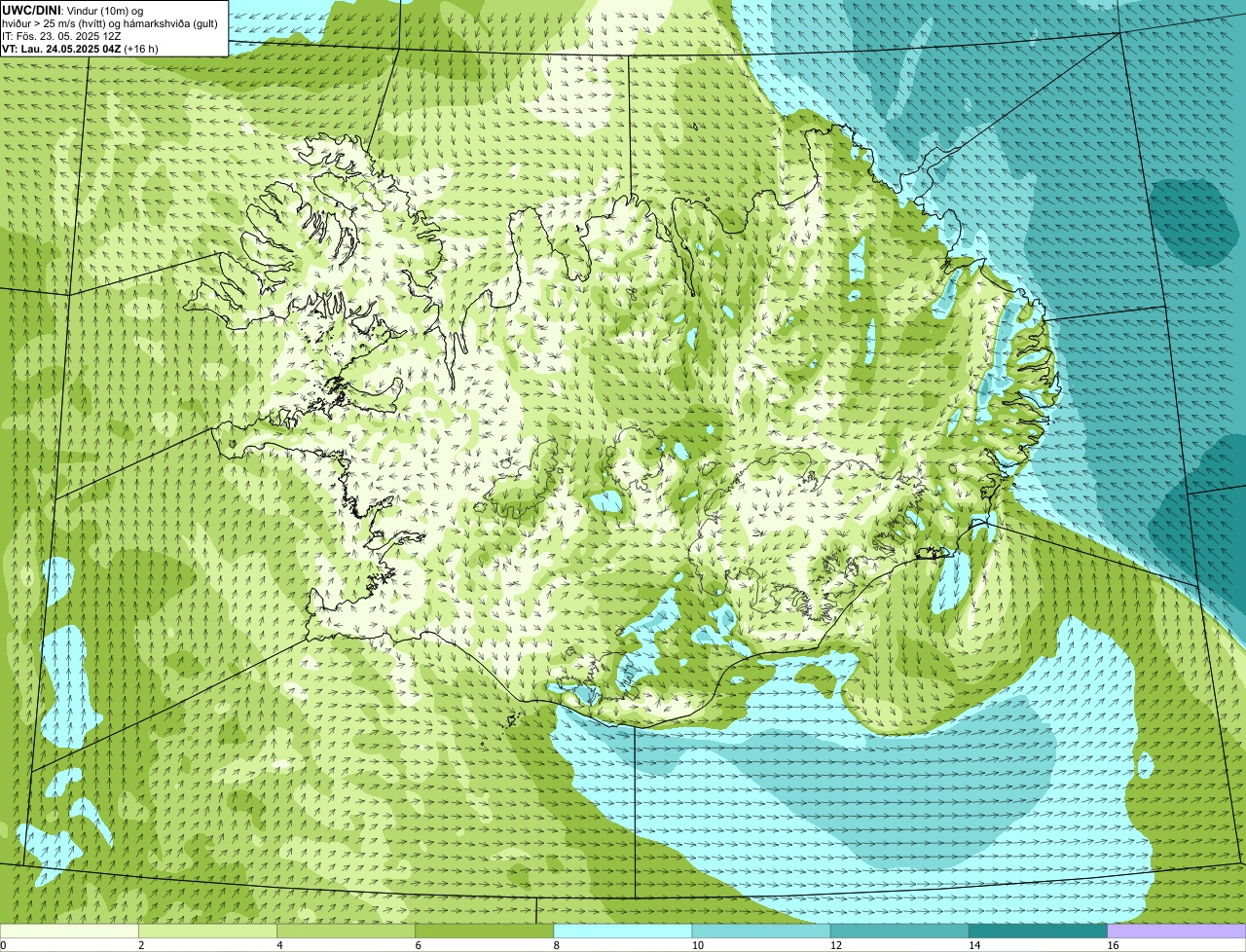The height and width of the screenshot is (952, 1246).
Task: Click the 10–12 turquoise legend swatch
Action: 761,931
